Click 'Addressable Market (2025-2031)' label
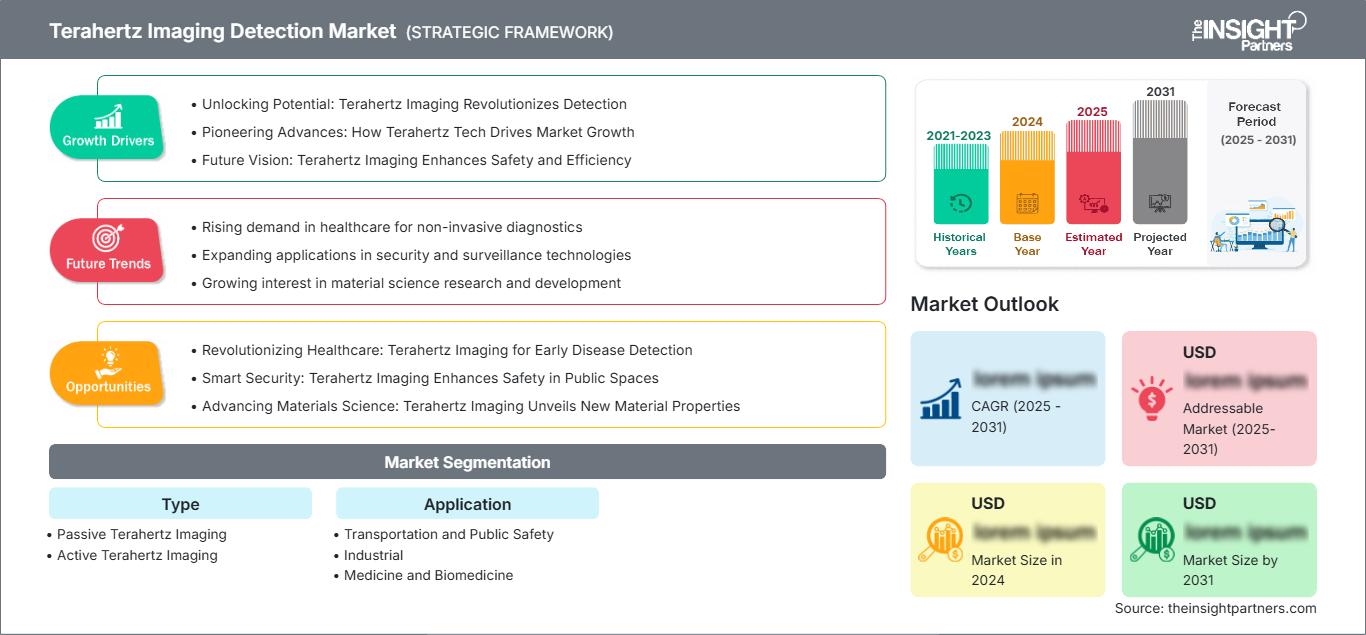This screenshot has height=635, width=1366. [x=1229, y=428]
